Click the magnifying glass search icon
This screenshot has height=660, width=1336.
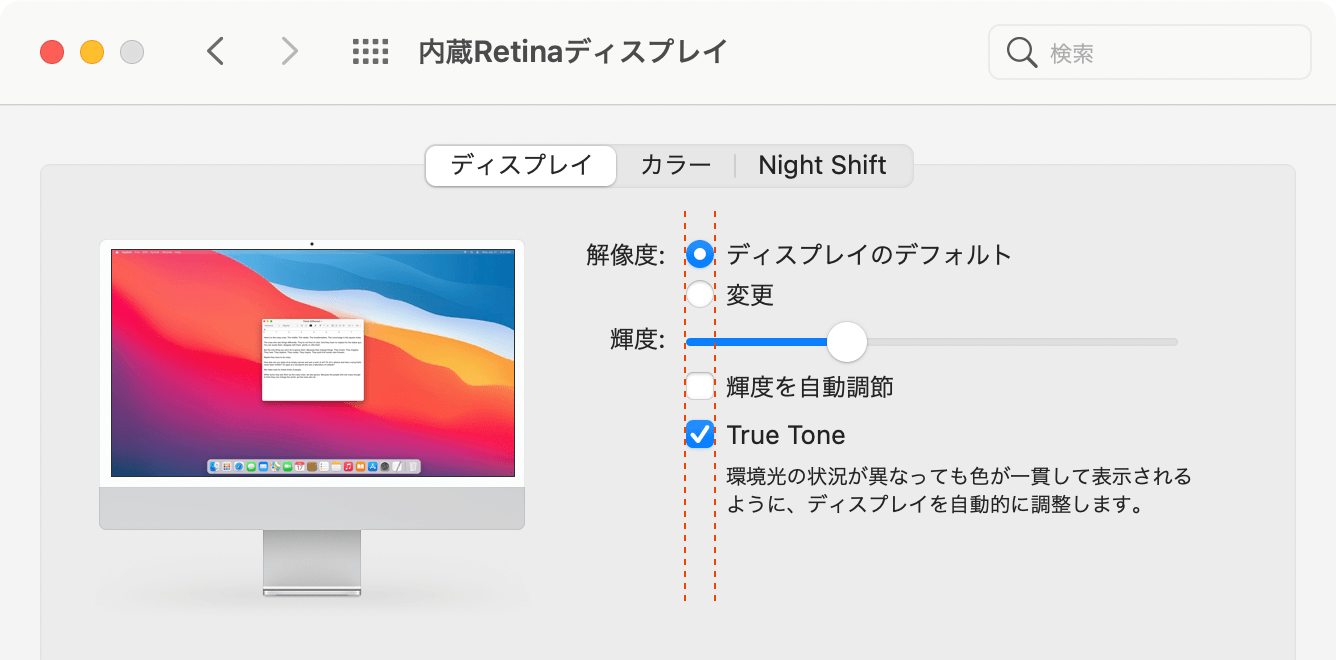[x=1021, y=51]
